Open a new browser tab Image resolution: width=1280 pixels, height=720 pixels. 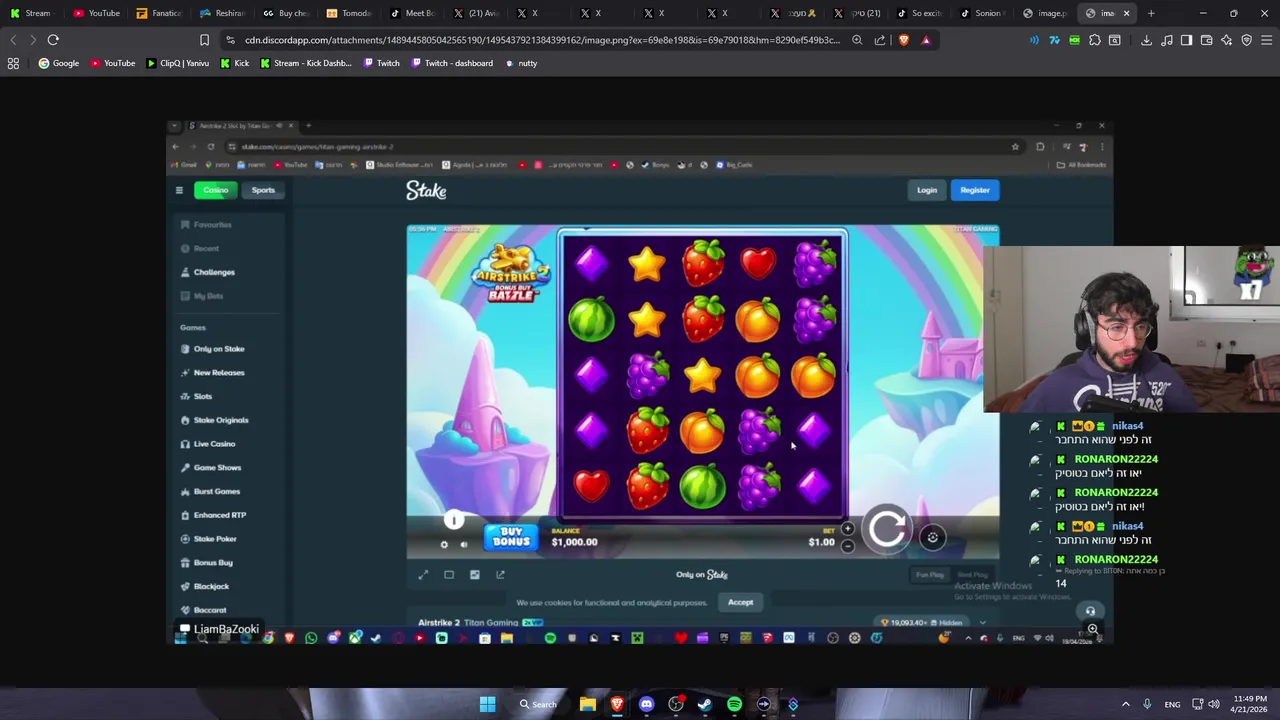pyautogui.click(x=1151, y=13)
